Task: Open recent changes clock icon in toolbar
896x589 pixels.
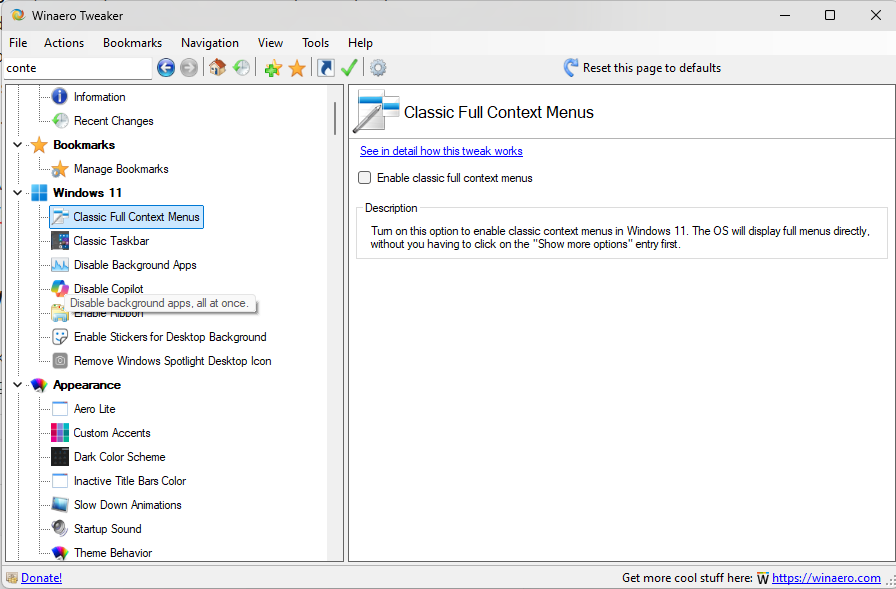Action: 241,67
